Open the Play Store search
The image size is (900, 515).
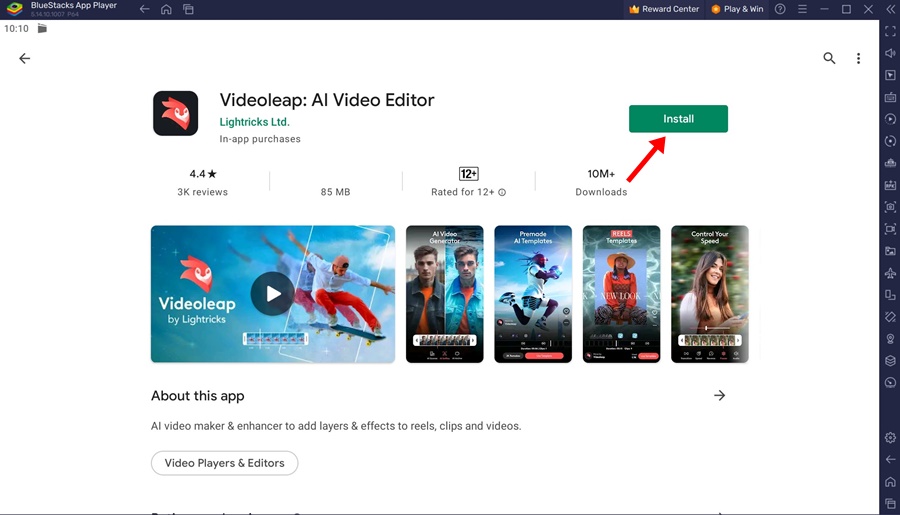click(x=829, y=58)
